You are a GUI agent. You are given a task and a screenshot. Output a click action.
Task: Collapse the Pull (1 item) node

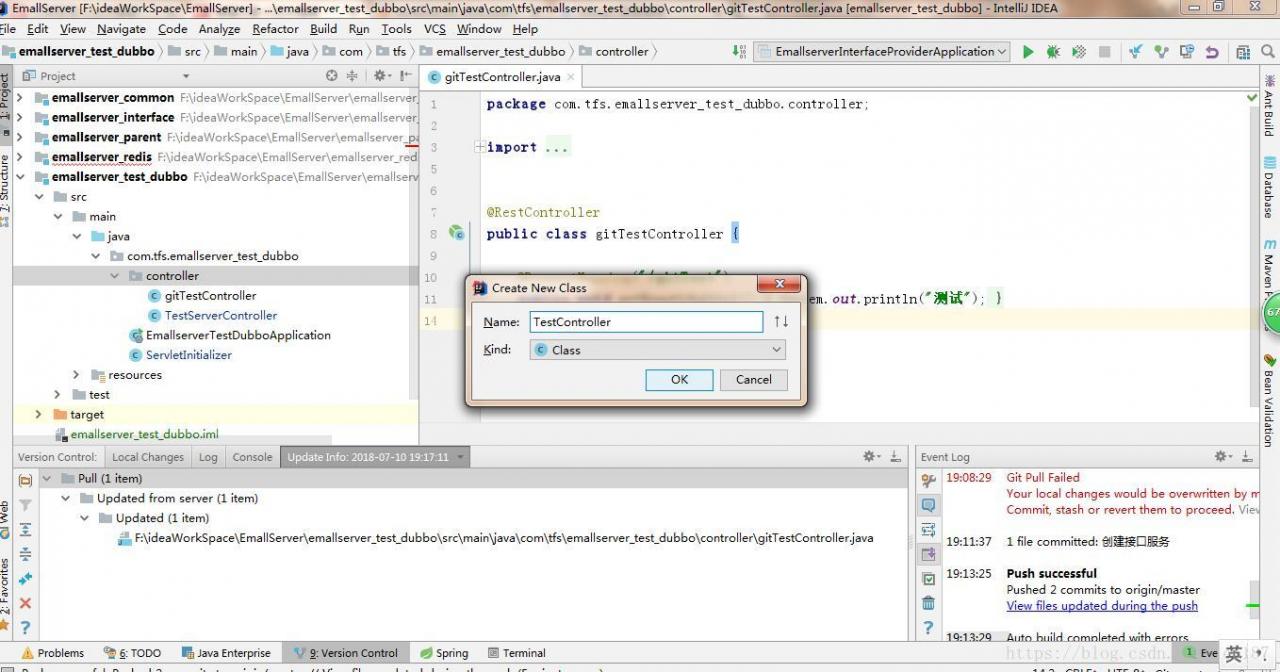(46, 479)
